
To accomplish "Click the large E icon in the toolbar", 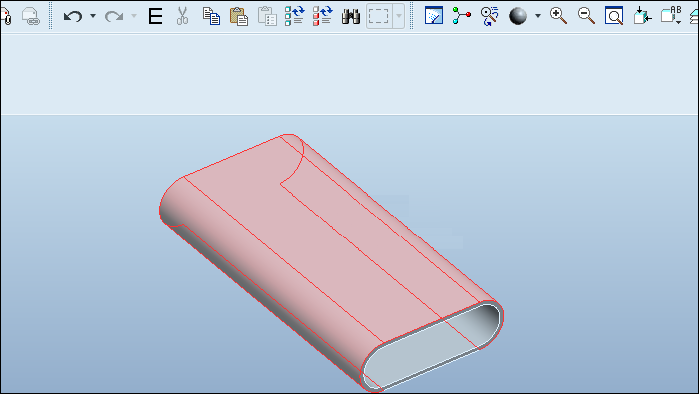I will click(x=155, y=16).
